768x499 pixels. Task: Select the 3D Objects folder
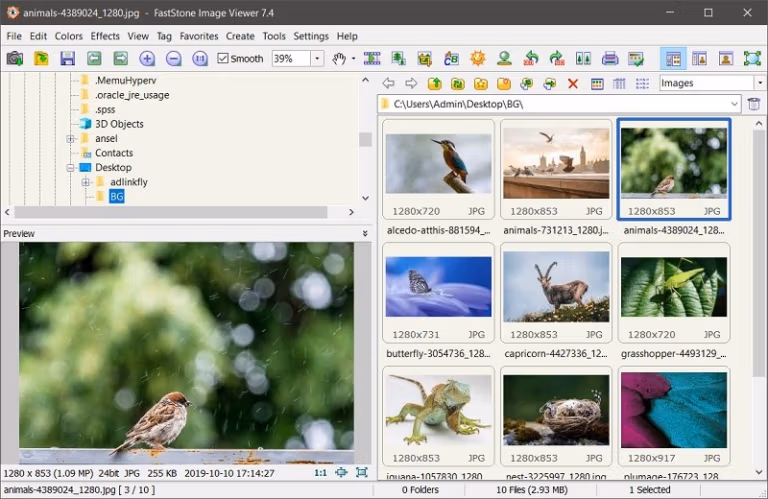(119, 124)
